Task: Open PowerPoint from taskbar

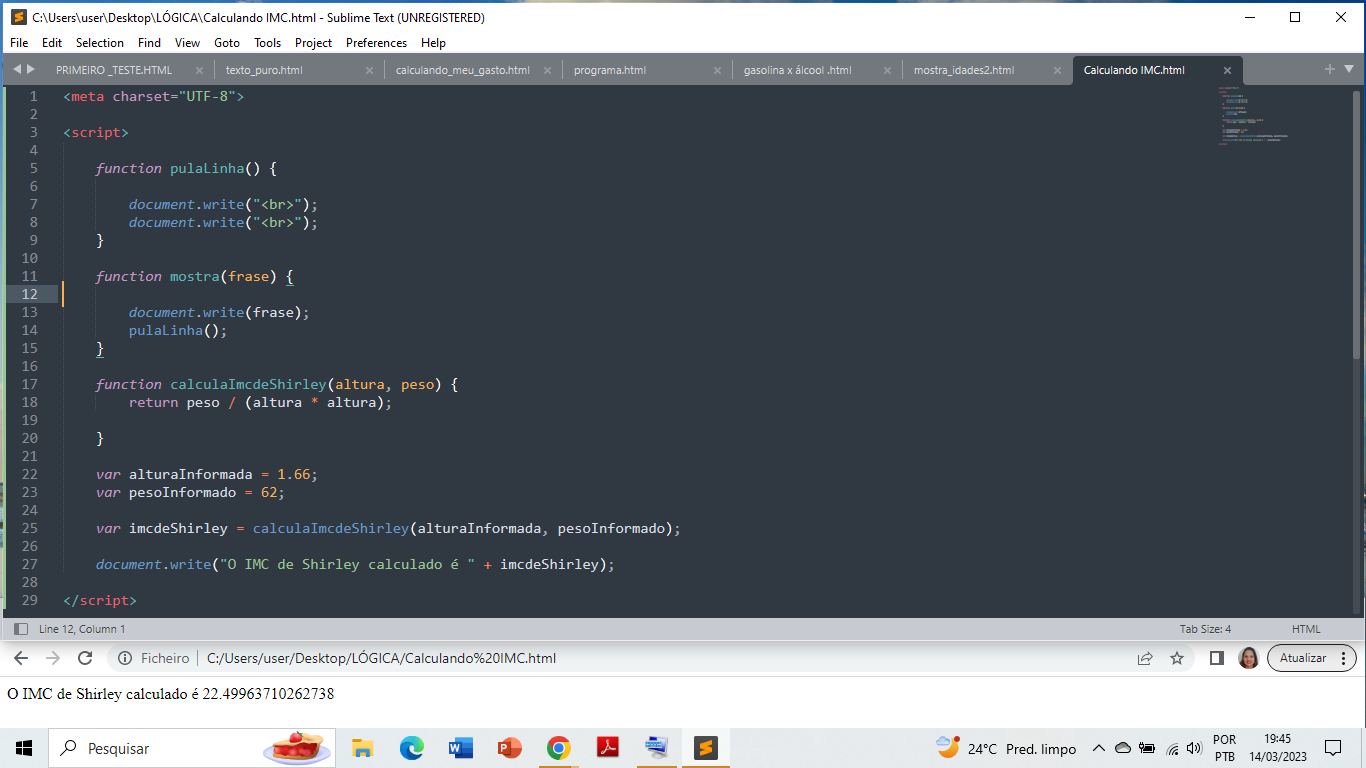Action: [x=509, y=748]
